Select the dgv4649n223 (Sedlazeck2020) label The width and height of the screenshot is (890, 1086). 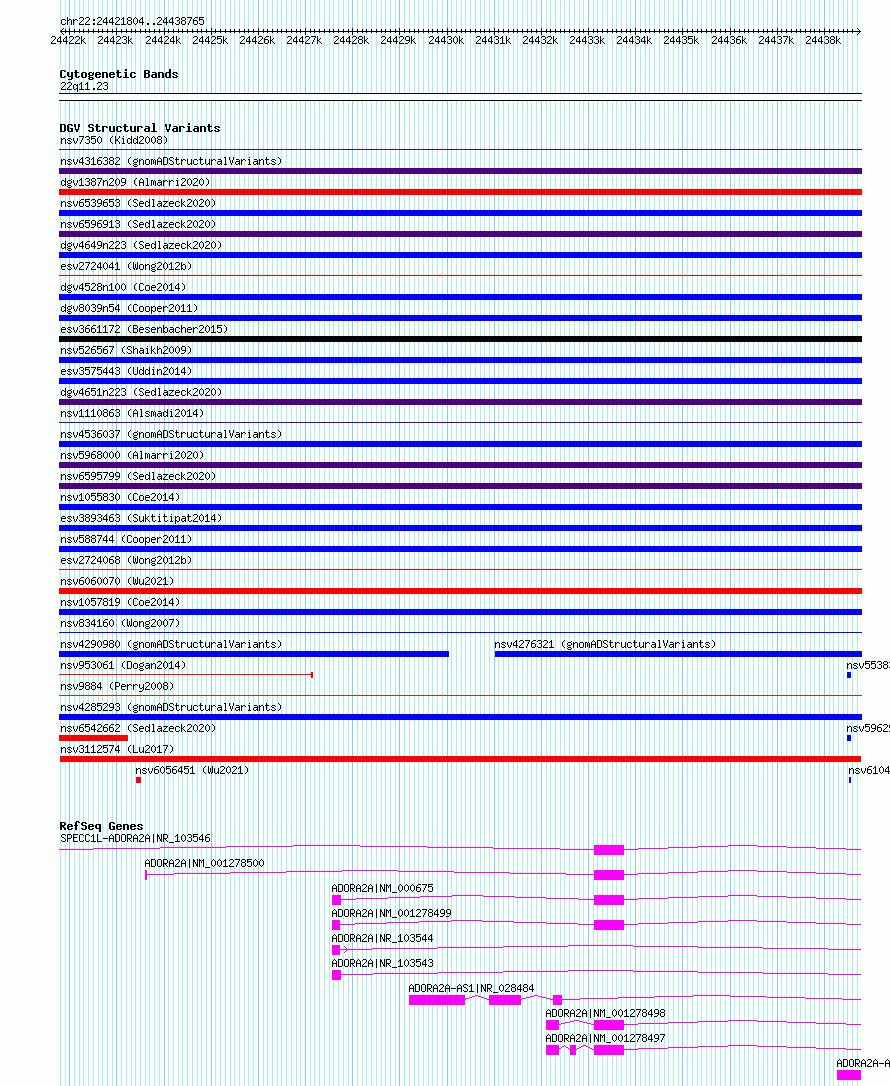[x=141, y=245]
